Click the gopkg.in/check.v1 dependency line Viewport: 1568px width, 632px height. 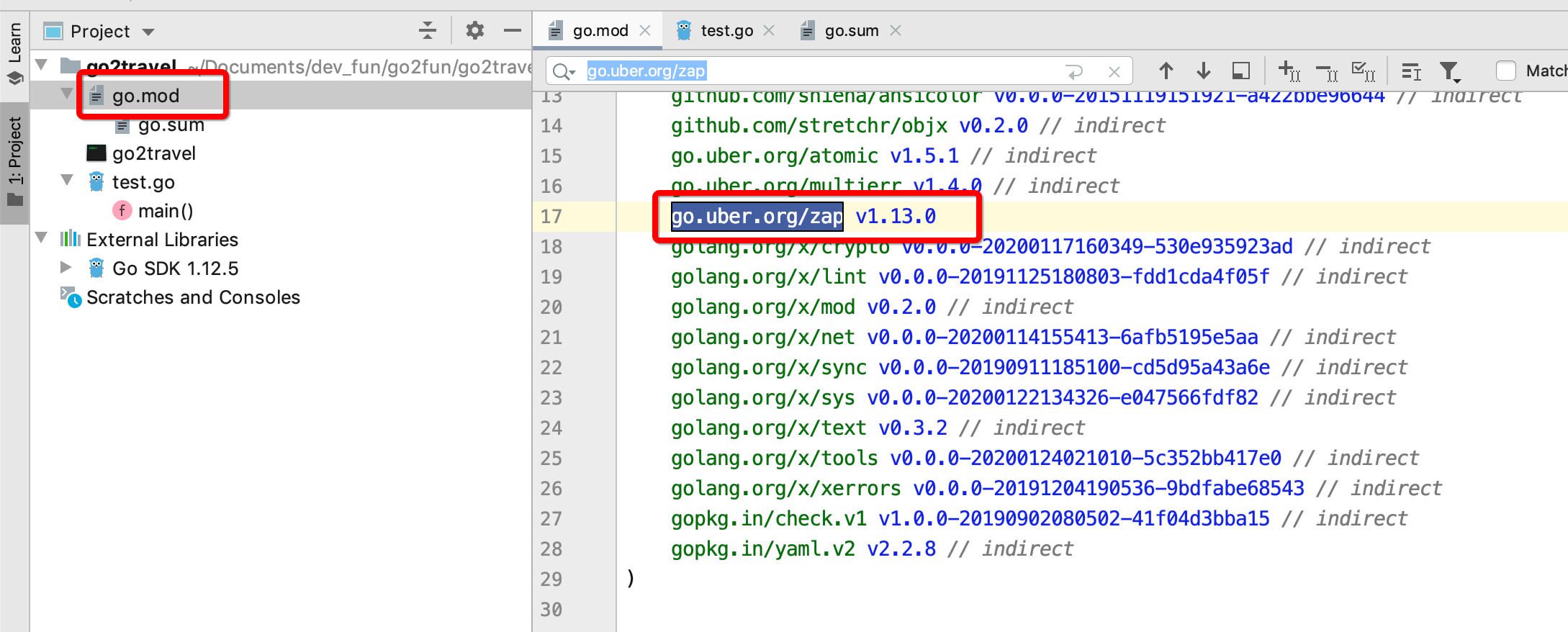coord(1039,518)
